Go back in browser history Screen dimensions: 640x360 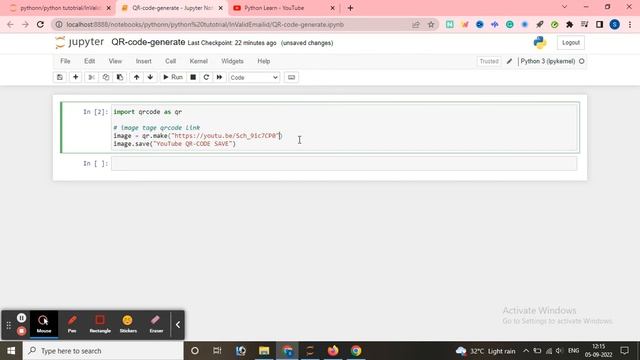[x=10, y=24]
